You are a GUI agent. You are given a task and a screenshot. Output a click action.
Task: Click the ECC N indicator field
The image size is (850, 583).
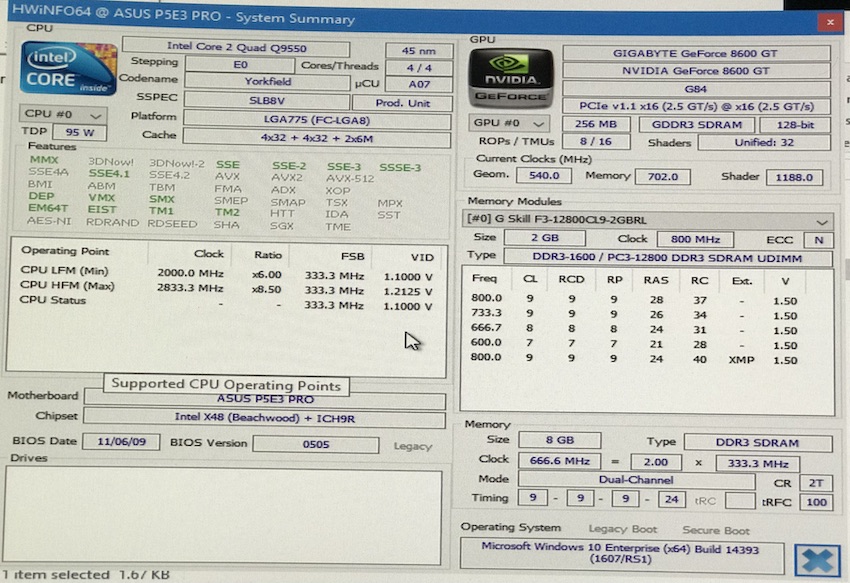tap(818, 240)
